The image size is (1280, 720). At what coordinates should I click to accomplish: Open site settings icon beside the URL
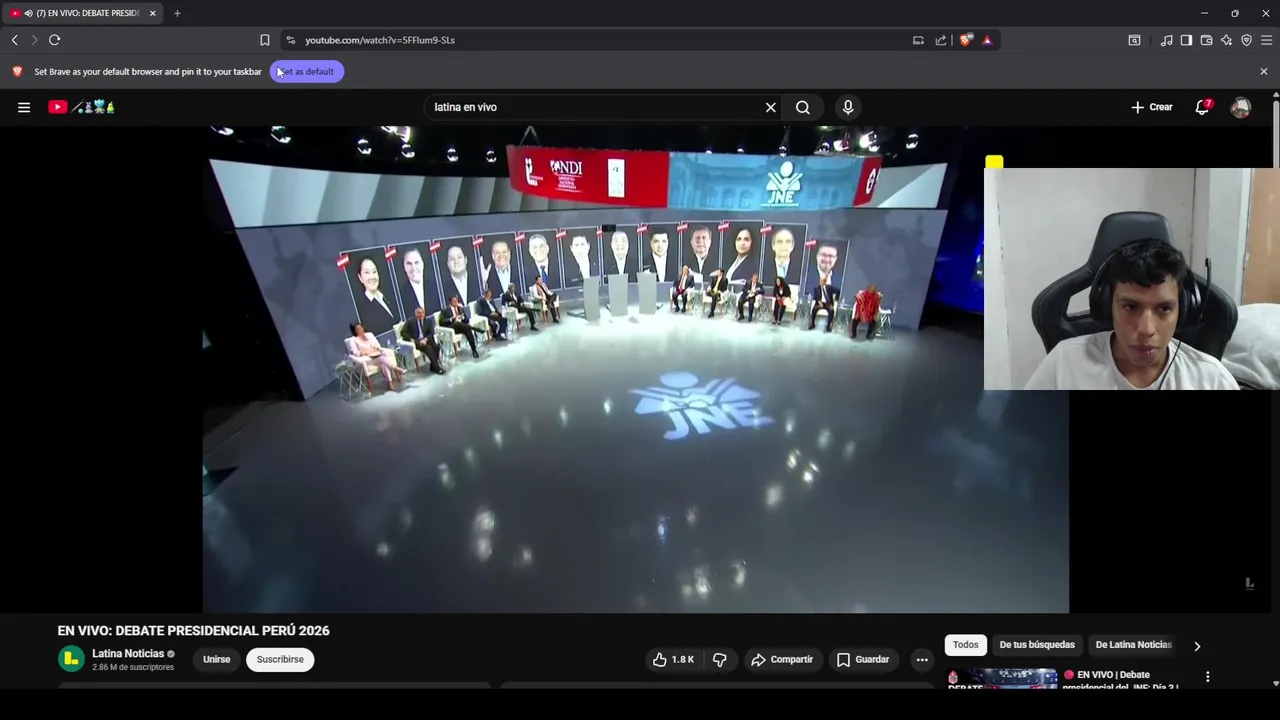[x=290, y=40]
